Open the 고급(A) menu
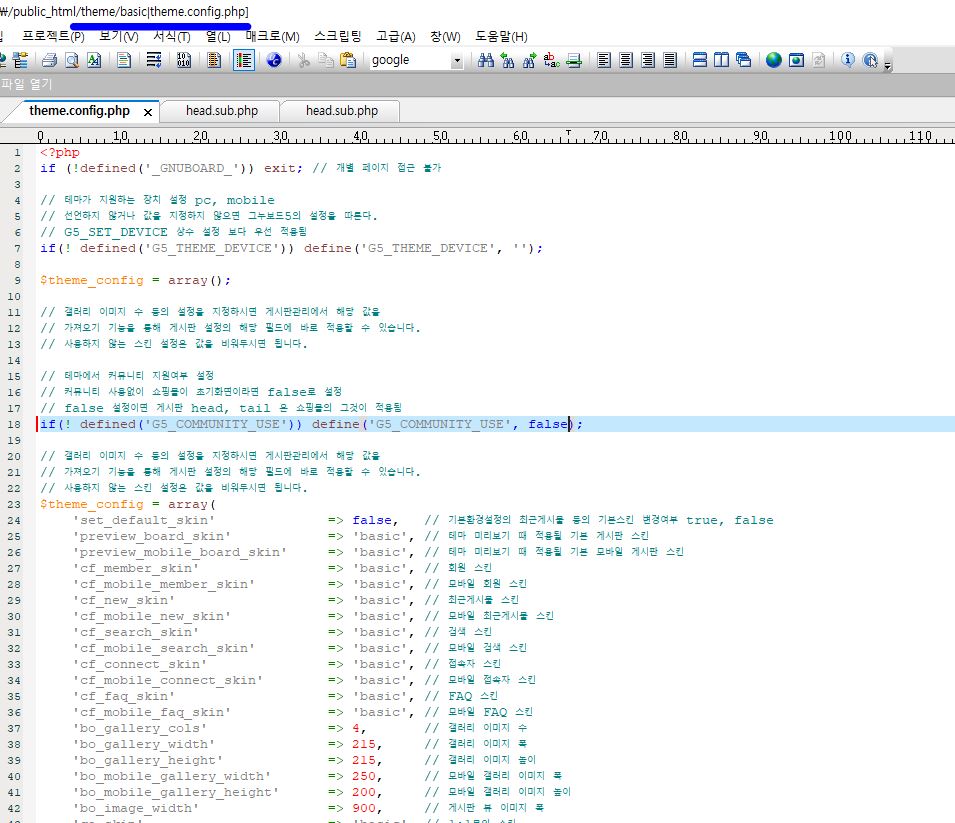The height and width of the screenshot is (823, 955). [396, 37]
